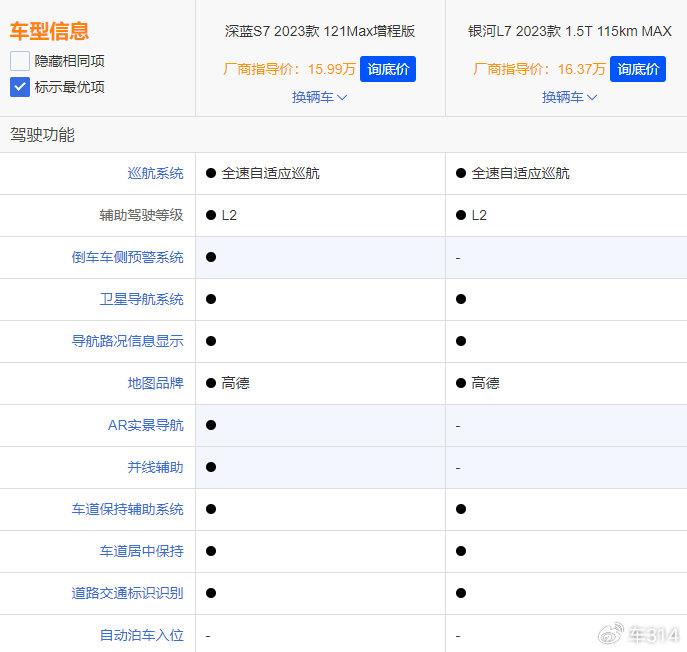Click the 车型信息 heading
The image size is (687, 652).
(49, 31)
